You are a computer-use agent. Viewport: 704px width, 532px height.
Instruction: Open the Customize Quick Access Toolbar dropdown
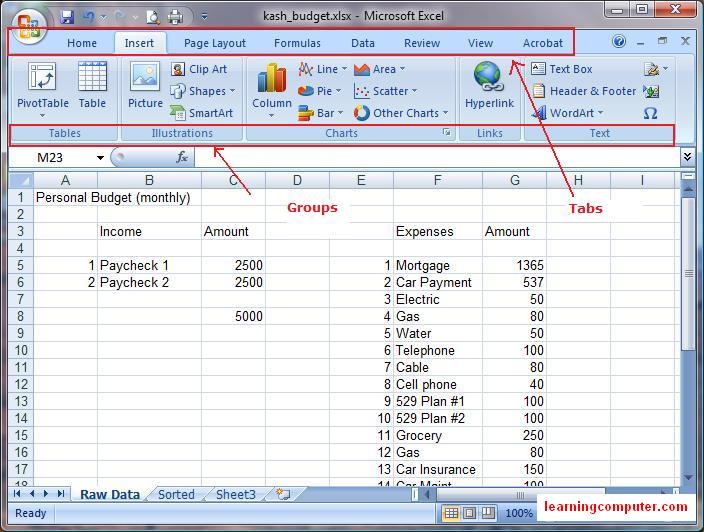tap(204, 17)
